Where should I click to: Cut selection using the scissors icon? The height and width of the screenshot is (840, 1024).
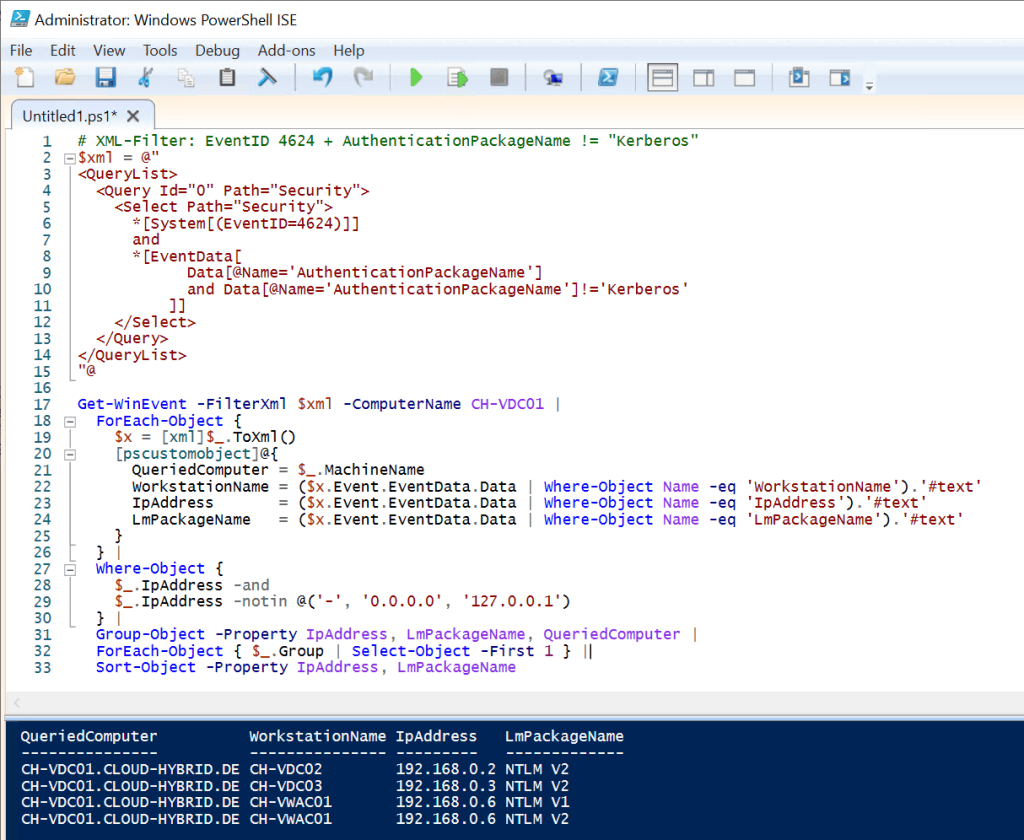[x=146, y=78]
